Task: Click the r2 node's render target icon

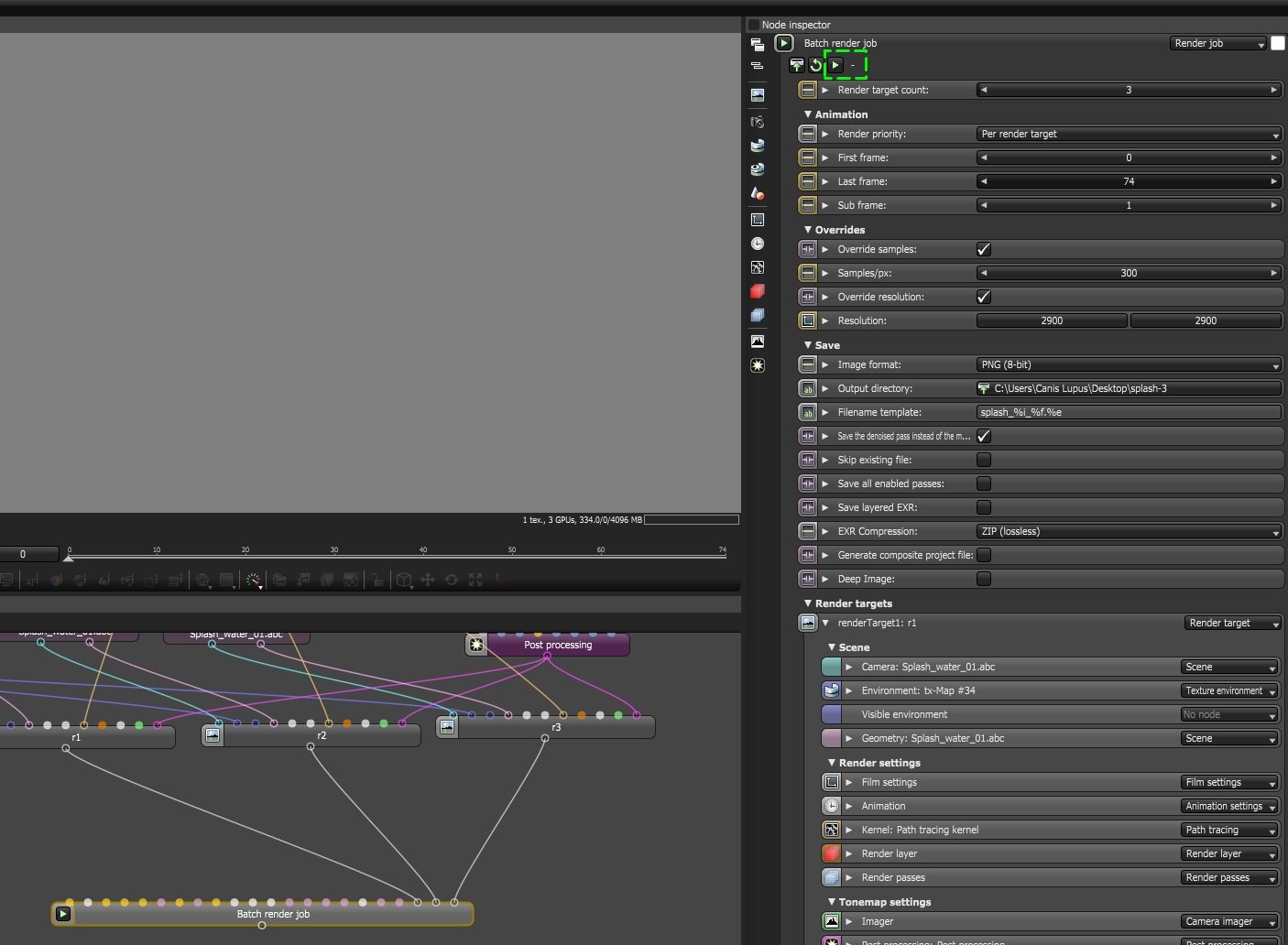Action: [213, 734]
